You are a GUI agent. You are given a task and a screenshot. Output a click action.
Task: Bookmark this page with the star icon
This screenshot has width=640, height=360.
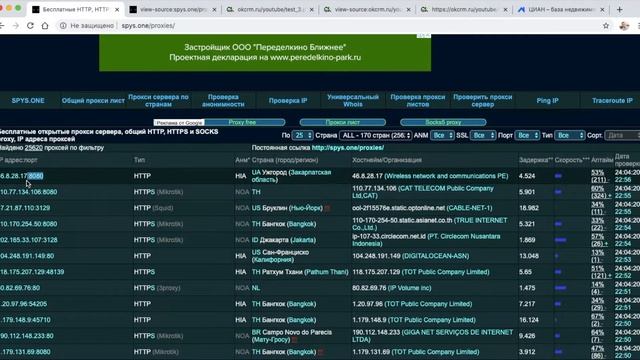[606, 26]
